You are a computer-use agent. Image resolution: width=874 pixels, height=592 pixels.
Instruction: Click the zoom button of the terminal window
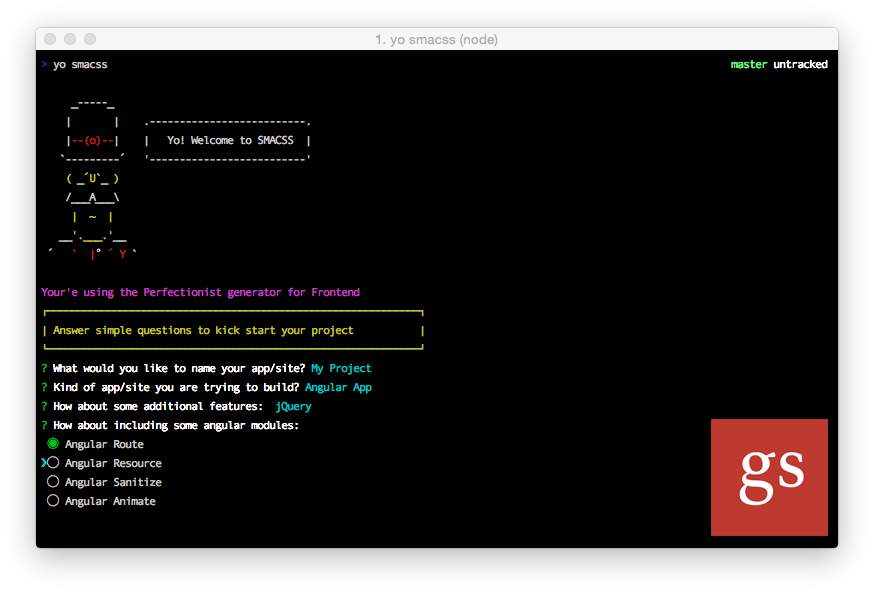point(90,39)
